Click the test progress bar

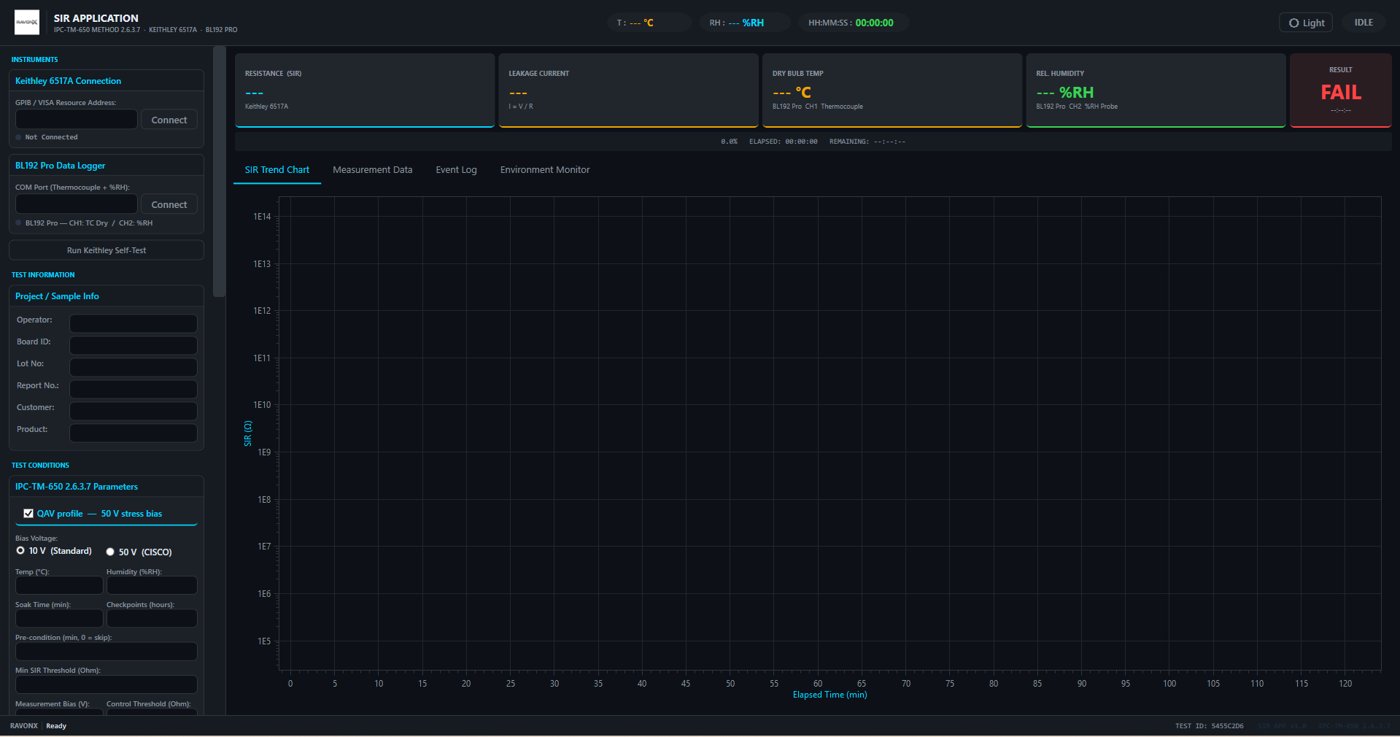tap(813, 141)
